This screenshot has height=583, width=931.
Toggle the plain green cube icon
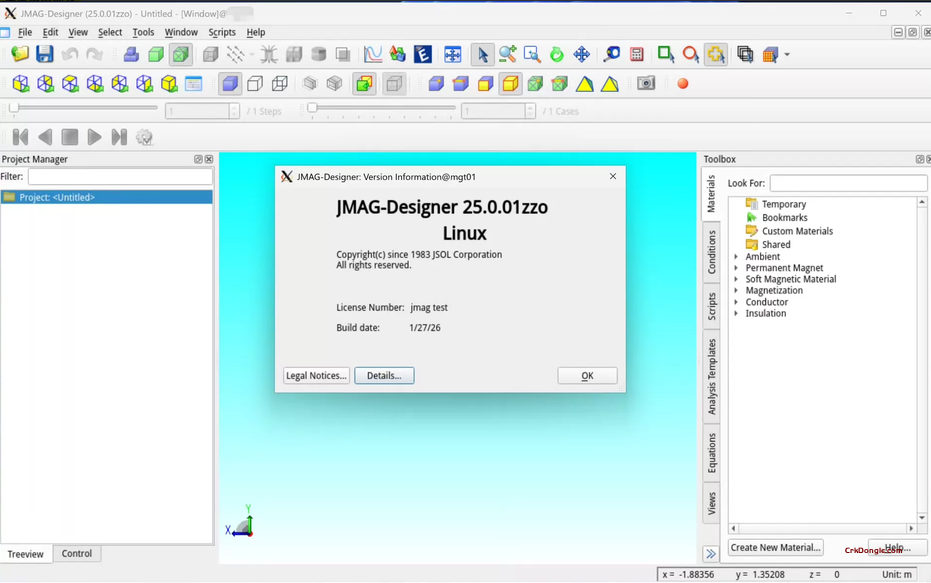(156, 55)
